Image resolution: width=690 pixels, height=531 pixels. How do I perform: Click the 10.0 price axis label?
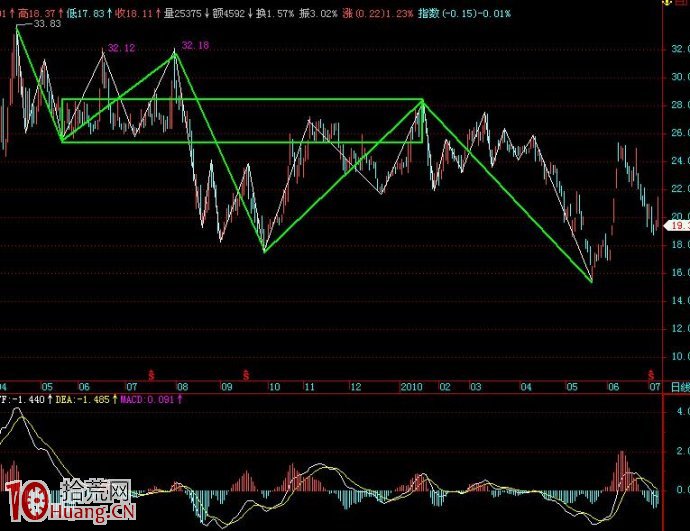point(680,356)
